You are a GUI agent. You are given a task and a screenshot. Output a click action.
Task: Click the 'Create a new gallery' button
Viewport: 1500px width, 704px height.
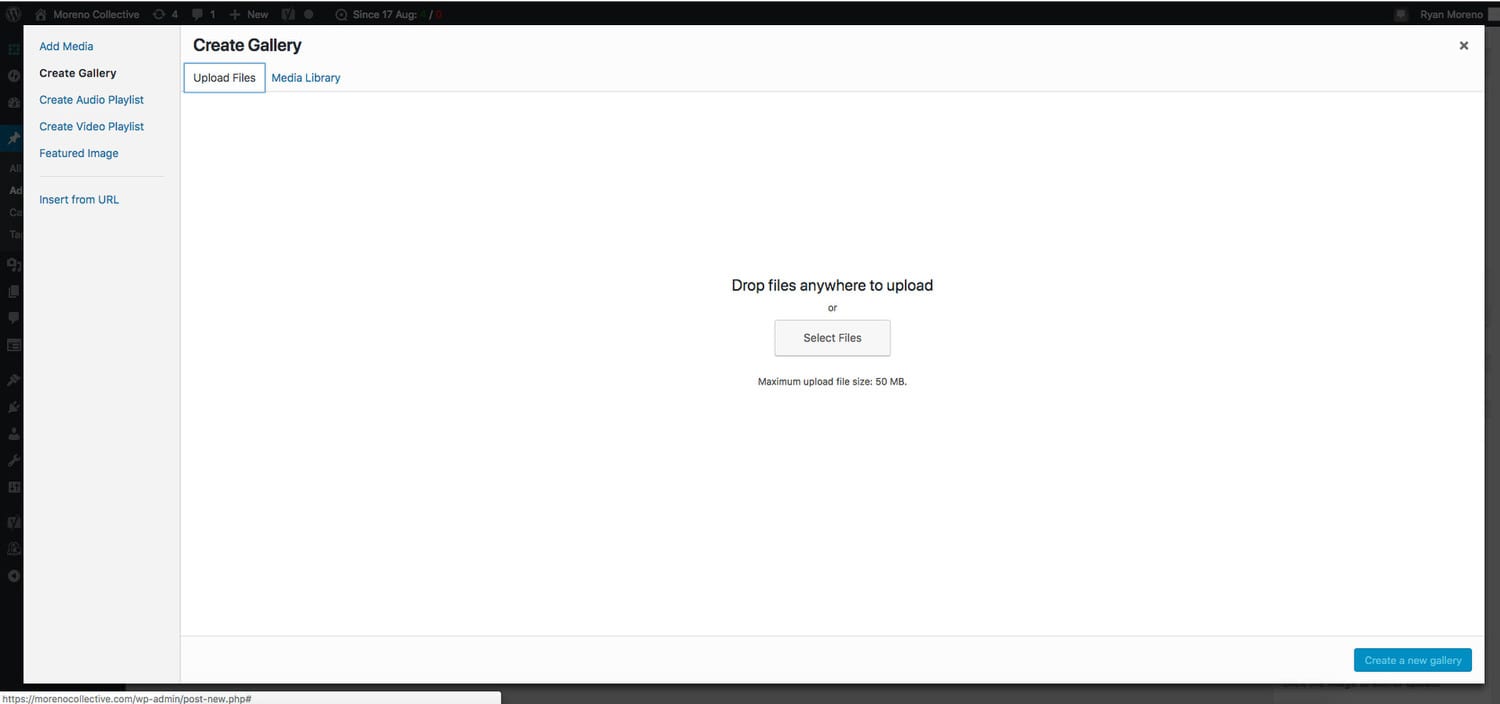[x=1412, y=660]
